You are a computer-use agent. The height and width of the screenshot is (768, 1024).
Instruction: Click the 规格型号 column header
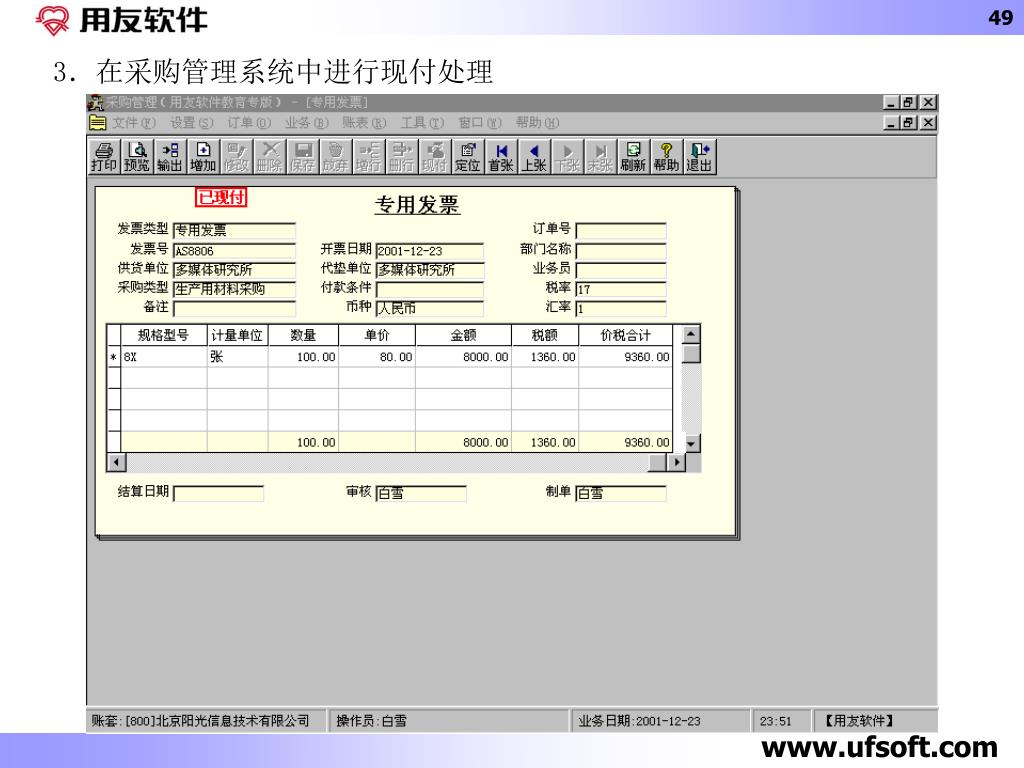click(x=164, y=336)
